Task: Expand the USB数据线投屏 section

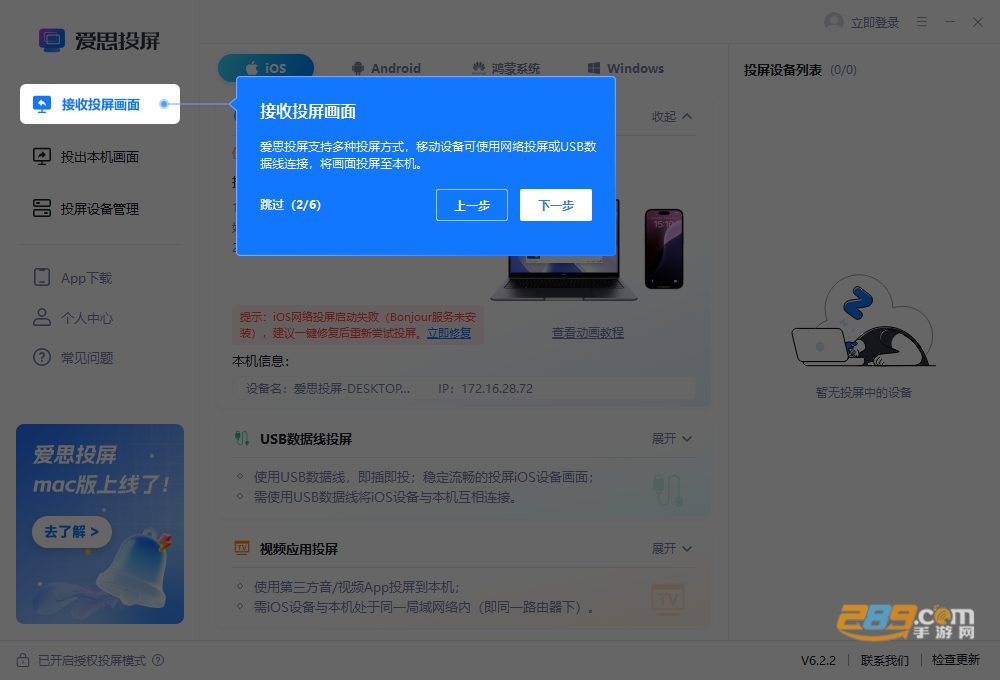Action: (x=672, y=439)
